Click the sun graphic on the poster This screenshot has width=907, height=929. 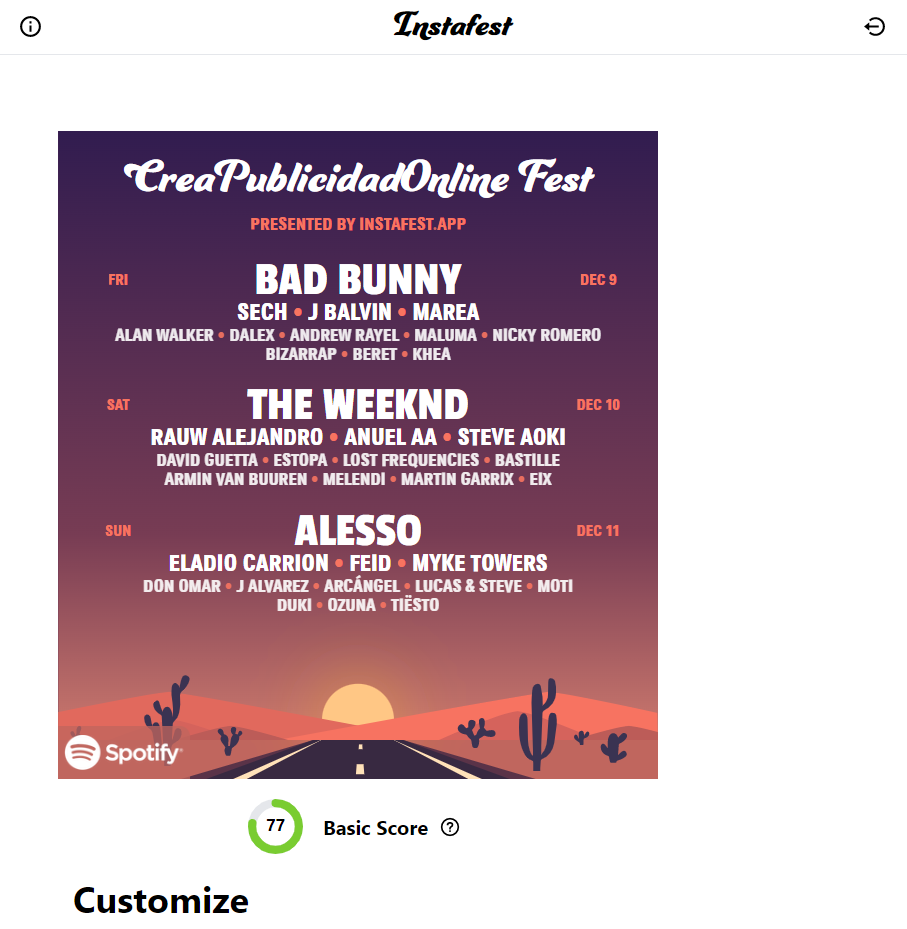coord(359,704)
